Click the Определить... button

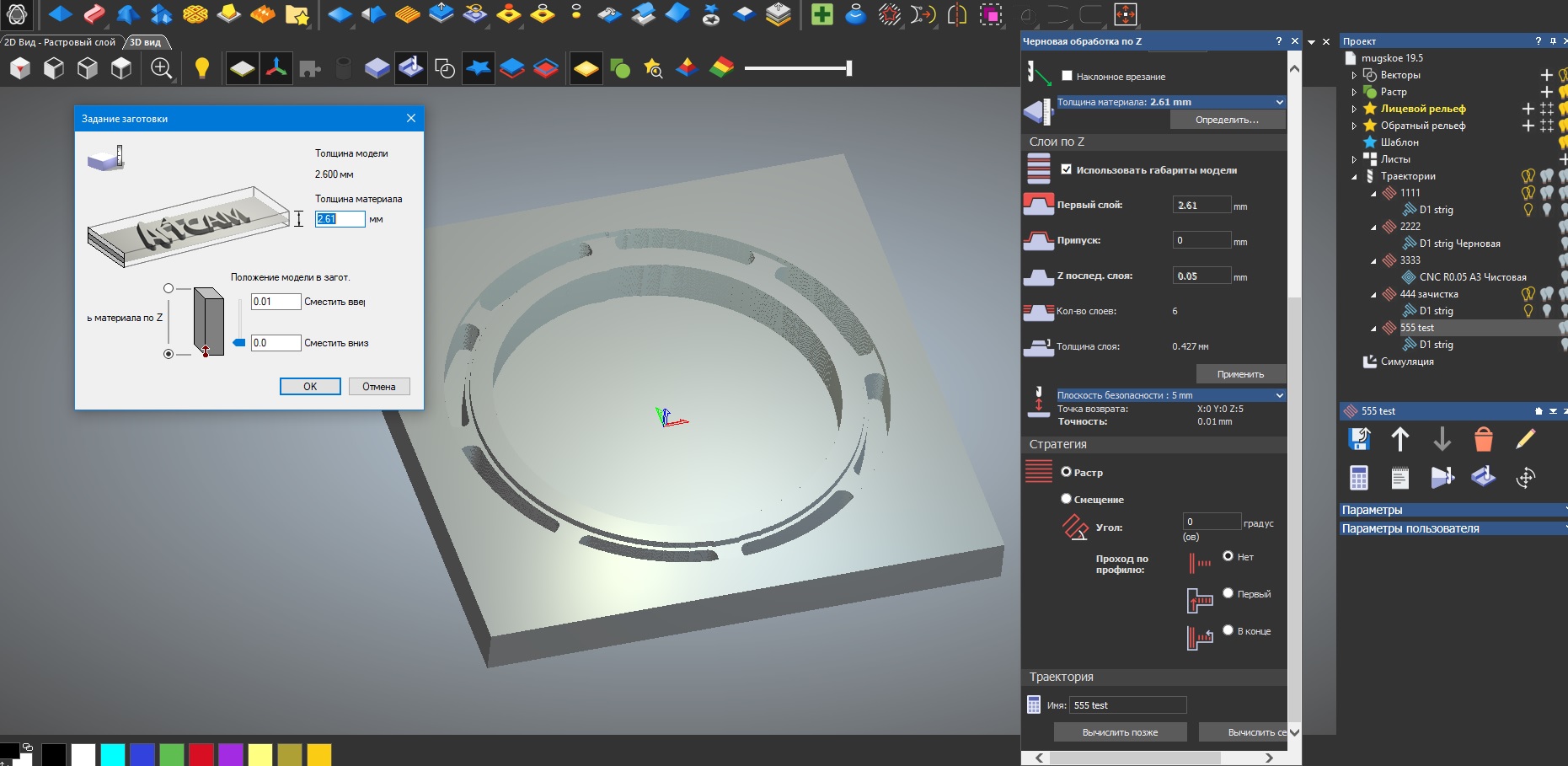(x=1227, y=120)
